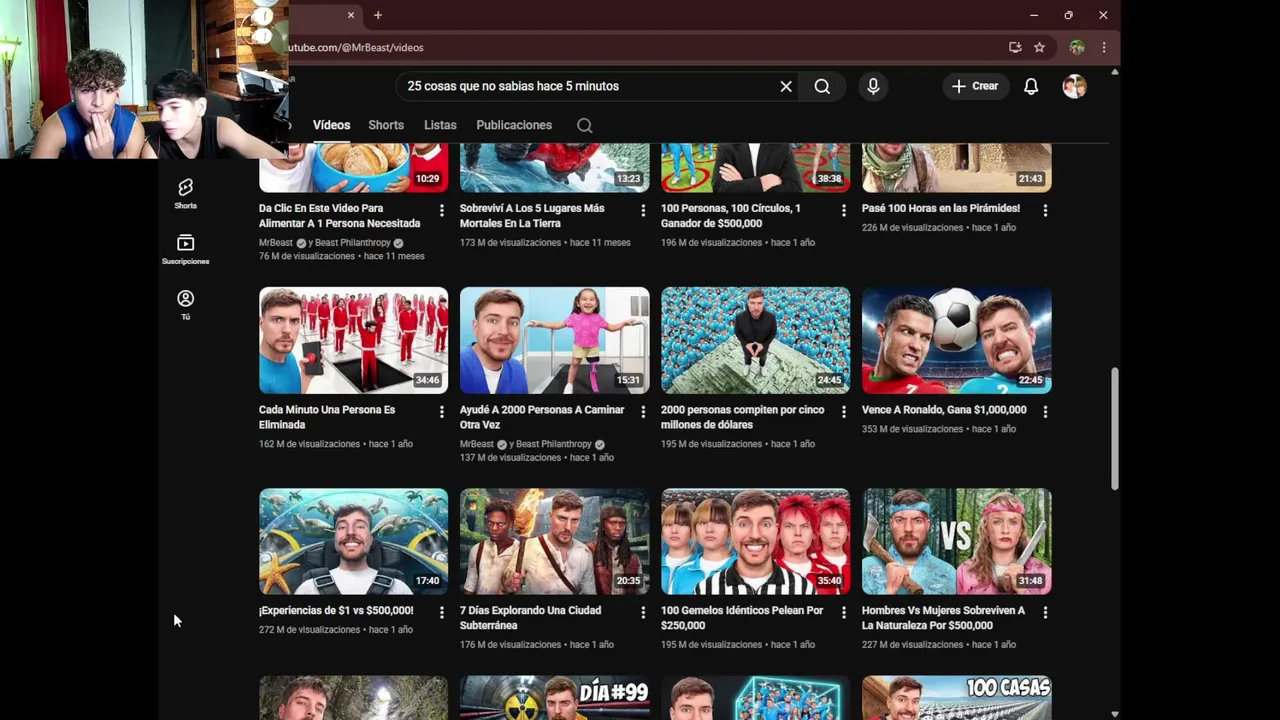1280x720 pixels.
Task: Open the notifications bell
Action: (1031, 86)
